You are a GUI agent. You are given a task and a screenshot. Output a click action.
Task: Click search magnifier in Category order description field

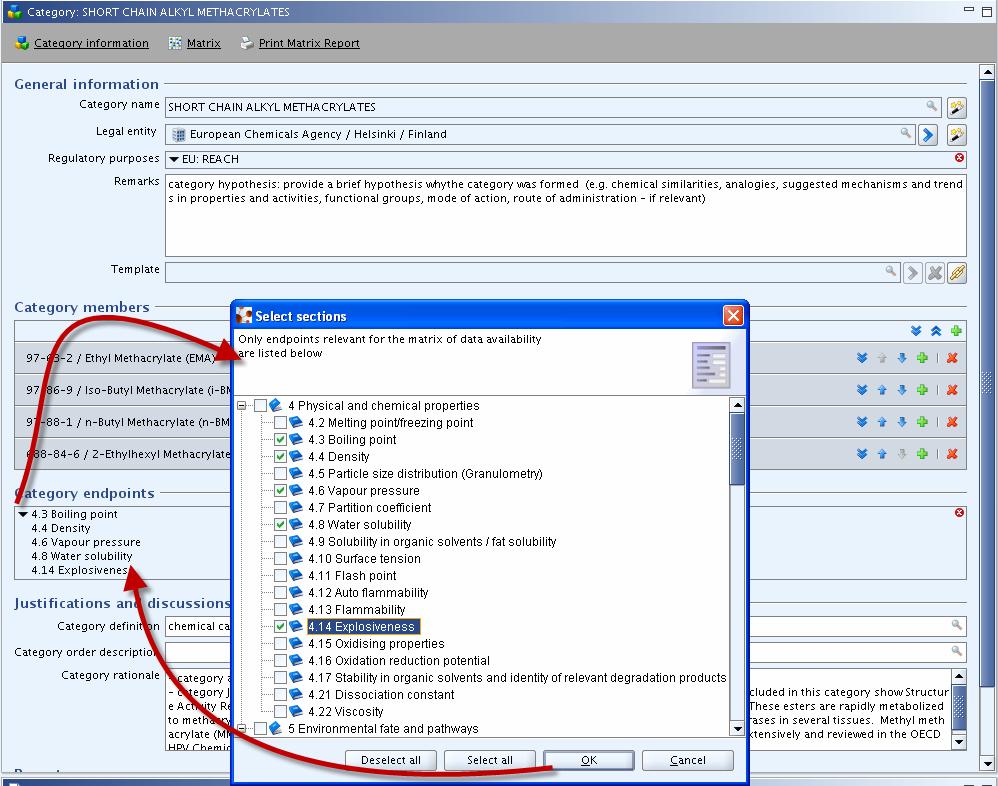[x=956, y=650]
